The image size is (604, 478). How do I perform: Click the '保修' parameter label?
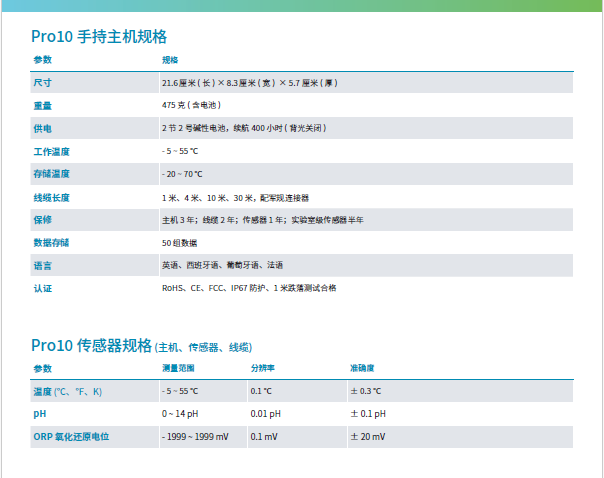42,220
